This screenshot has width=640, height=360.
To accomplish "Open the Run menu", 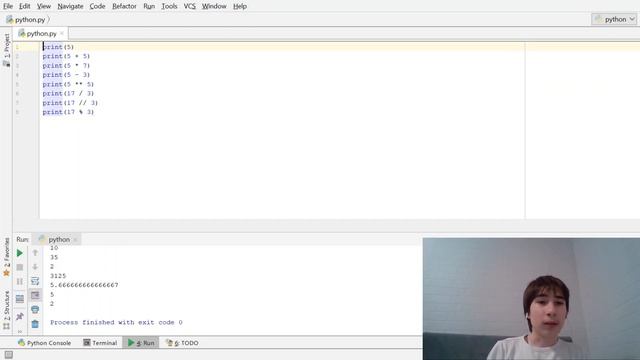I will pos(149,6).
